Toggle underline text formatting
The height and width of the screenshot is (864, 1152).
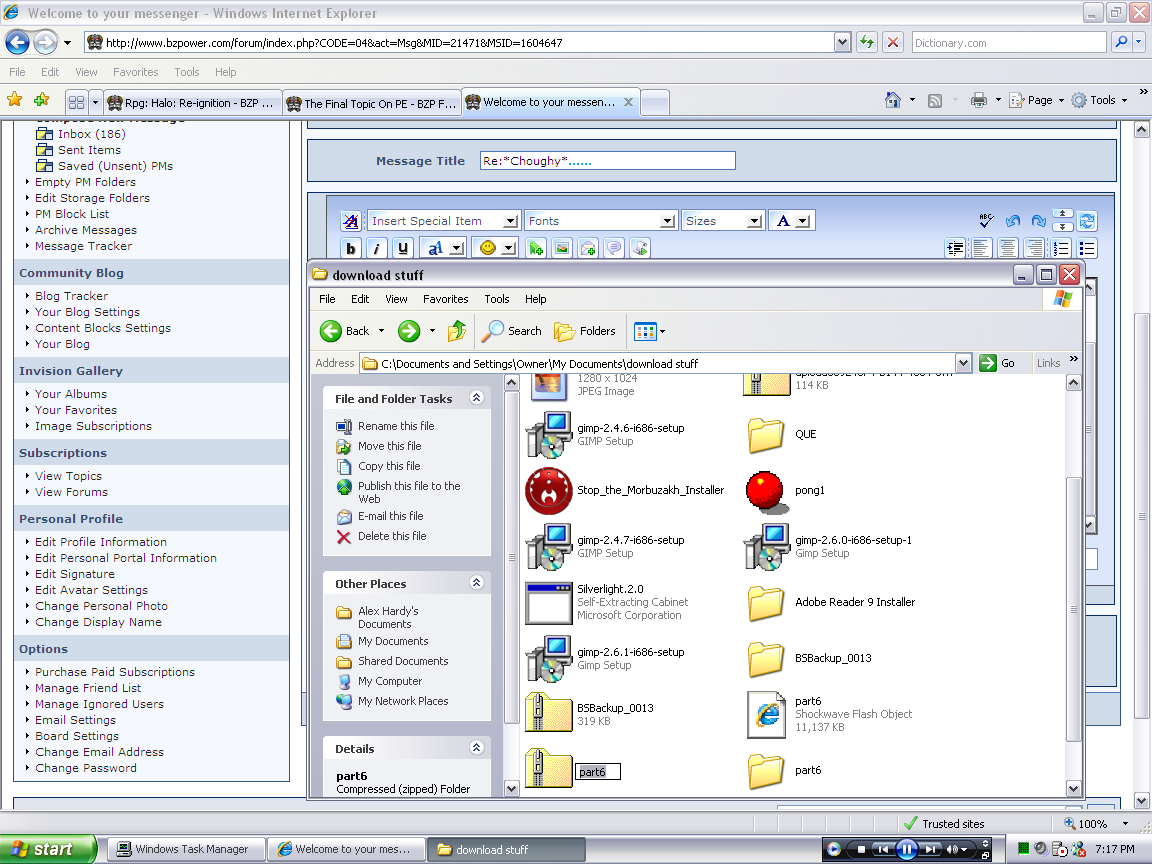403,248
